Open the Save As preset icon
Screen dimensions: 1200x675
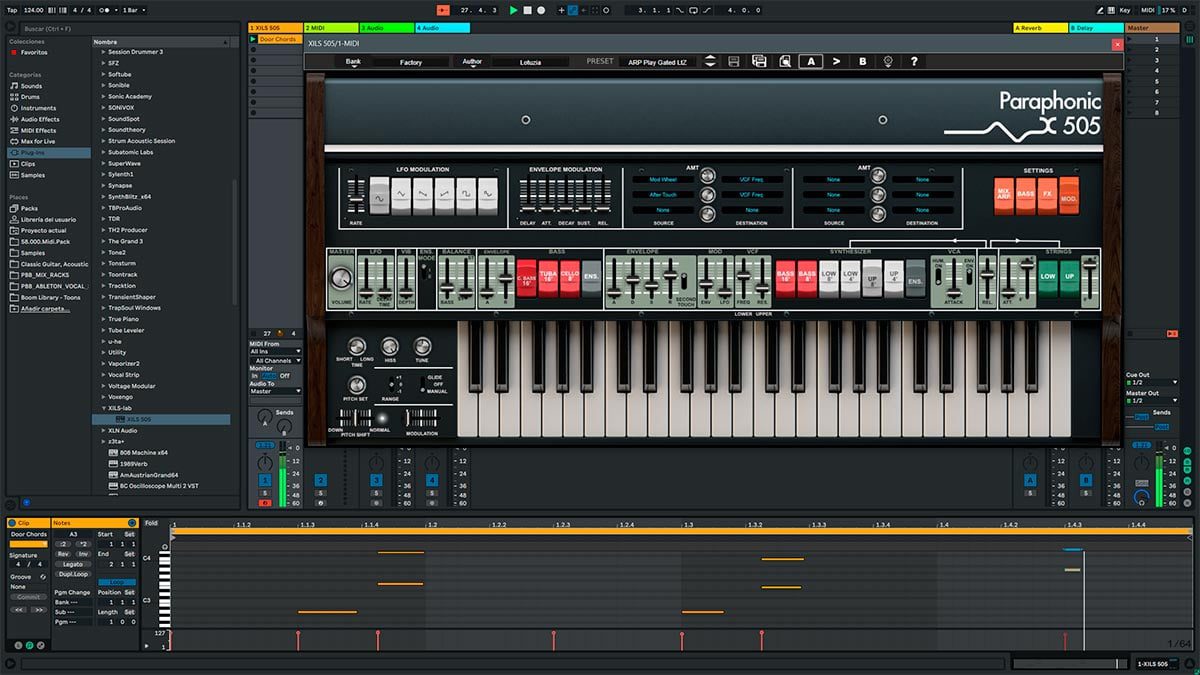coord(759,61)
